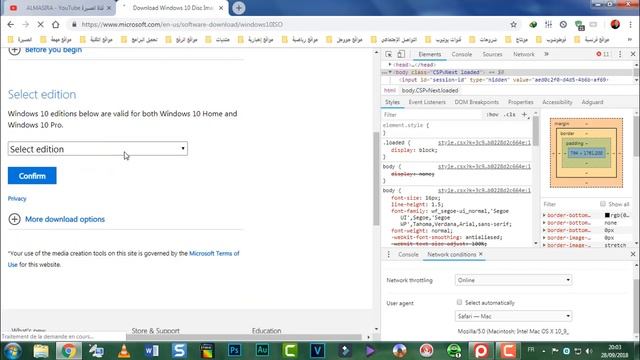
Task: Select the drawer Console tab
Action: point(408,254)
